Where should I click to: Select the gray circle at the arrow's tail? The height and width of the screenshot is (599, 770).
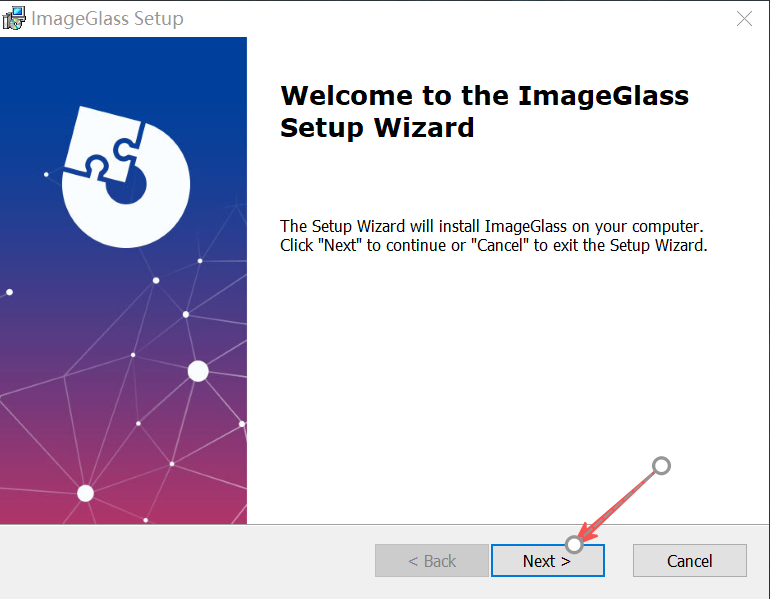click(x=661, y=465)
